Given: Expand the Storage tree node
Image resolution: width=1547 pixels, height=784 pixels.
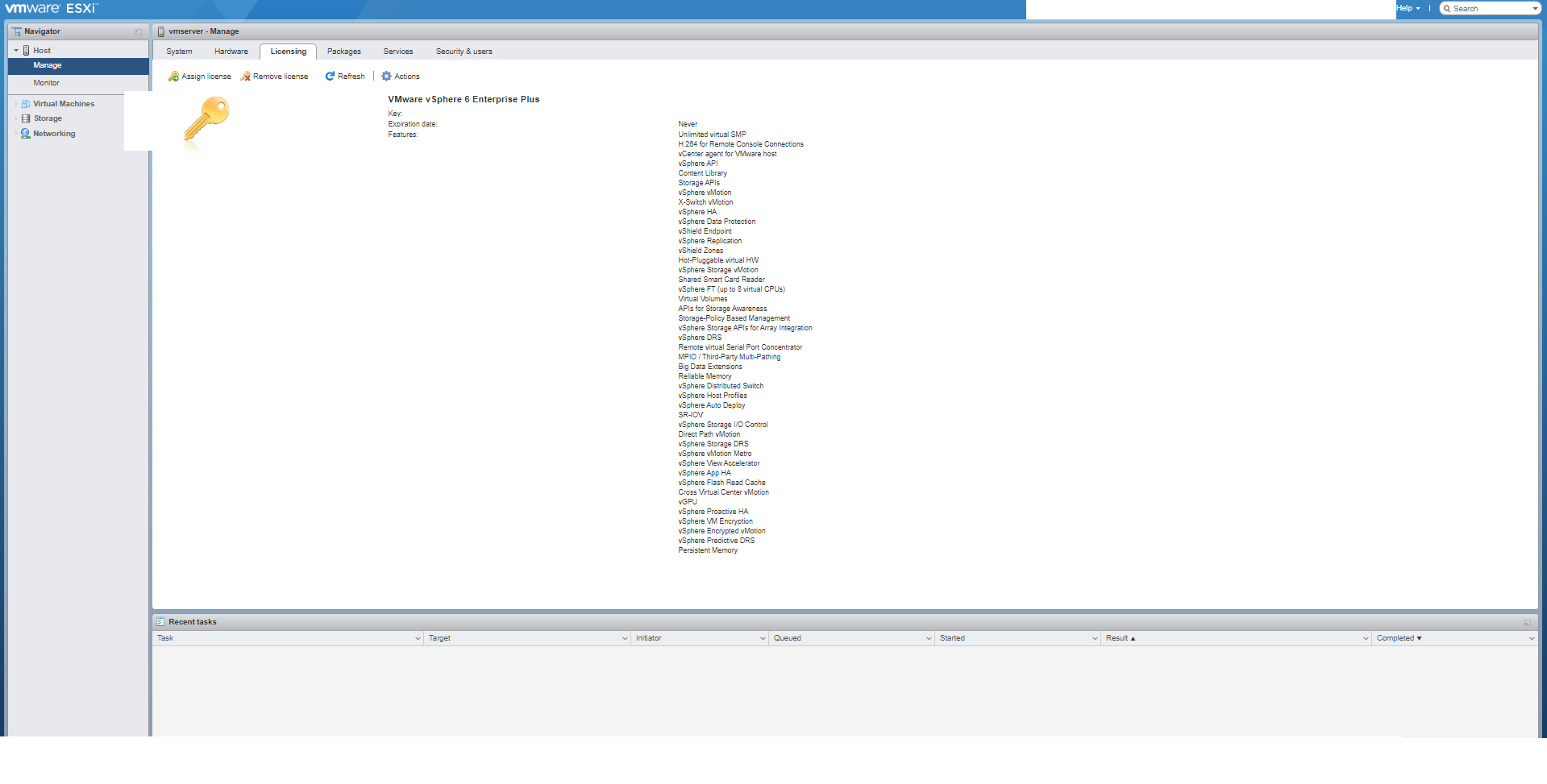Looking at the screenshot, I should coord(16,118).
